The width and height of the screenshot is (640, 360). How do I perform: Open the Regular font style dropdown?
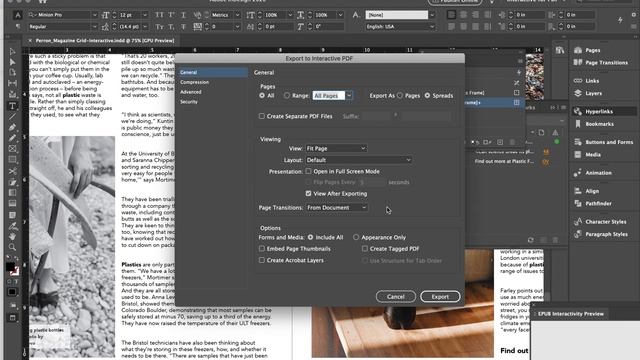[x=95, y=27]
